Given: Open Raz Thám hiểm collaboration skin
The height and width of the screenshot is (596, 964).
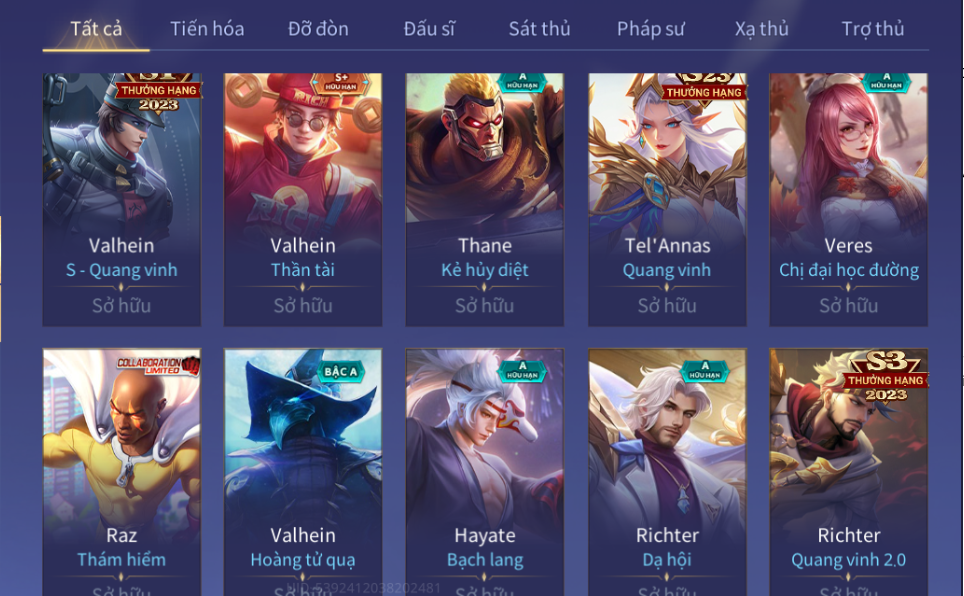Looking at the screenshot, I should [x=122, y=472].
